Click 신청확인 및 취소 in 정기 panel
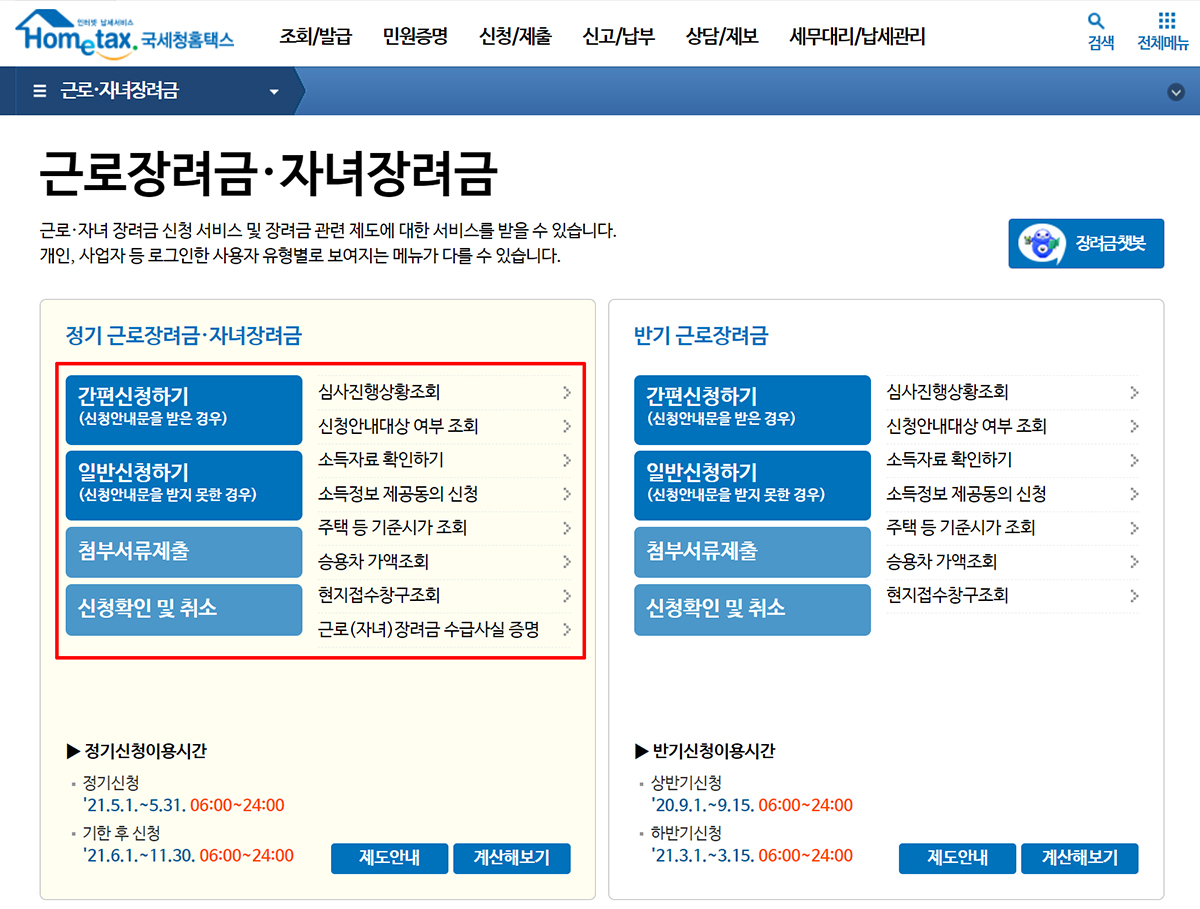Screen dimensions: 1200x909 click(184, 609)
